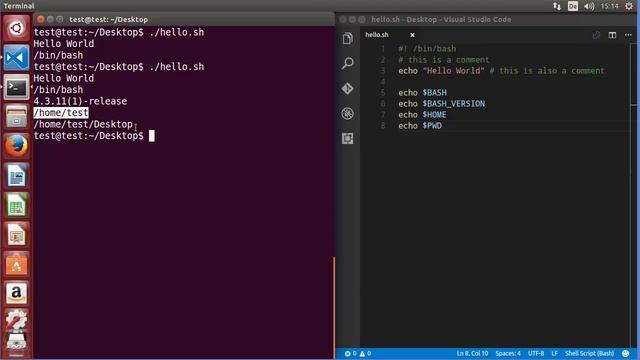Click the echo $PWD code line
Viewport: 640px width, 360px height.
[420, 126]
